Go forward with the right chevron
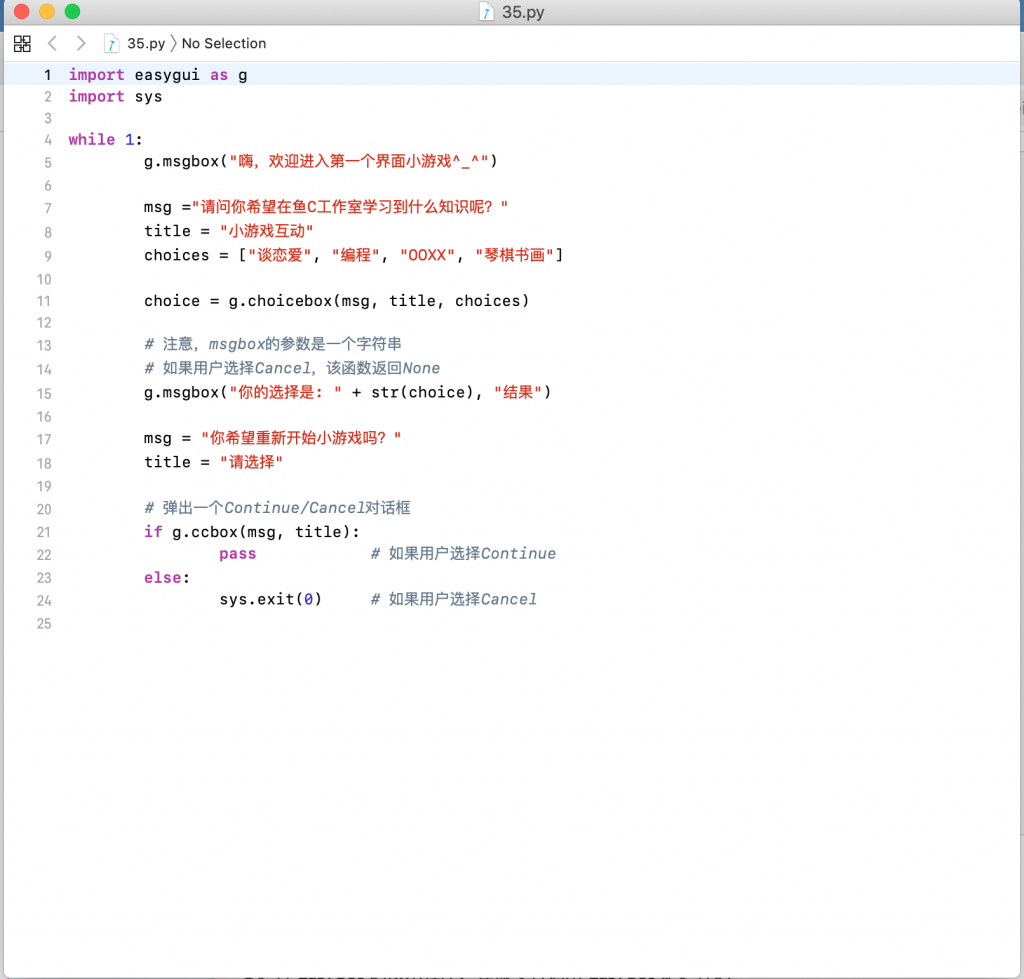Viewport: 1024px width, 979px height. [x=81, y=43]
